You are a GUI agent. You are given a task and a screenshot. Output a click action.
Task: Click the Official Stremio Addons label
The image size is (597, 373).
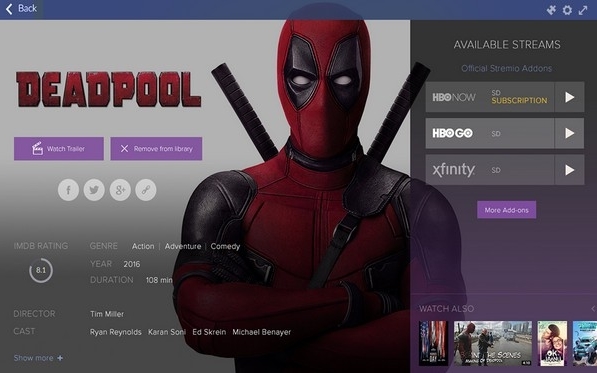[506, 69]
